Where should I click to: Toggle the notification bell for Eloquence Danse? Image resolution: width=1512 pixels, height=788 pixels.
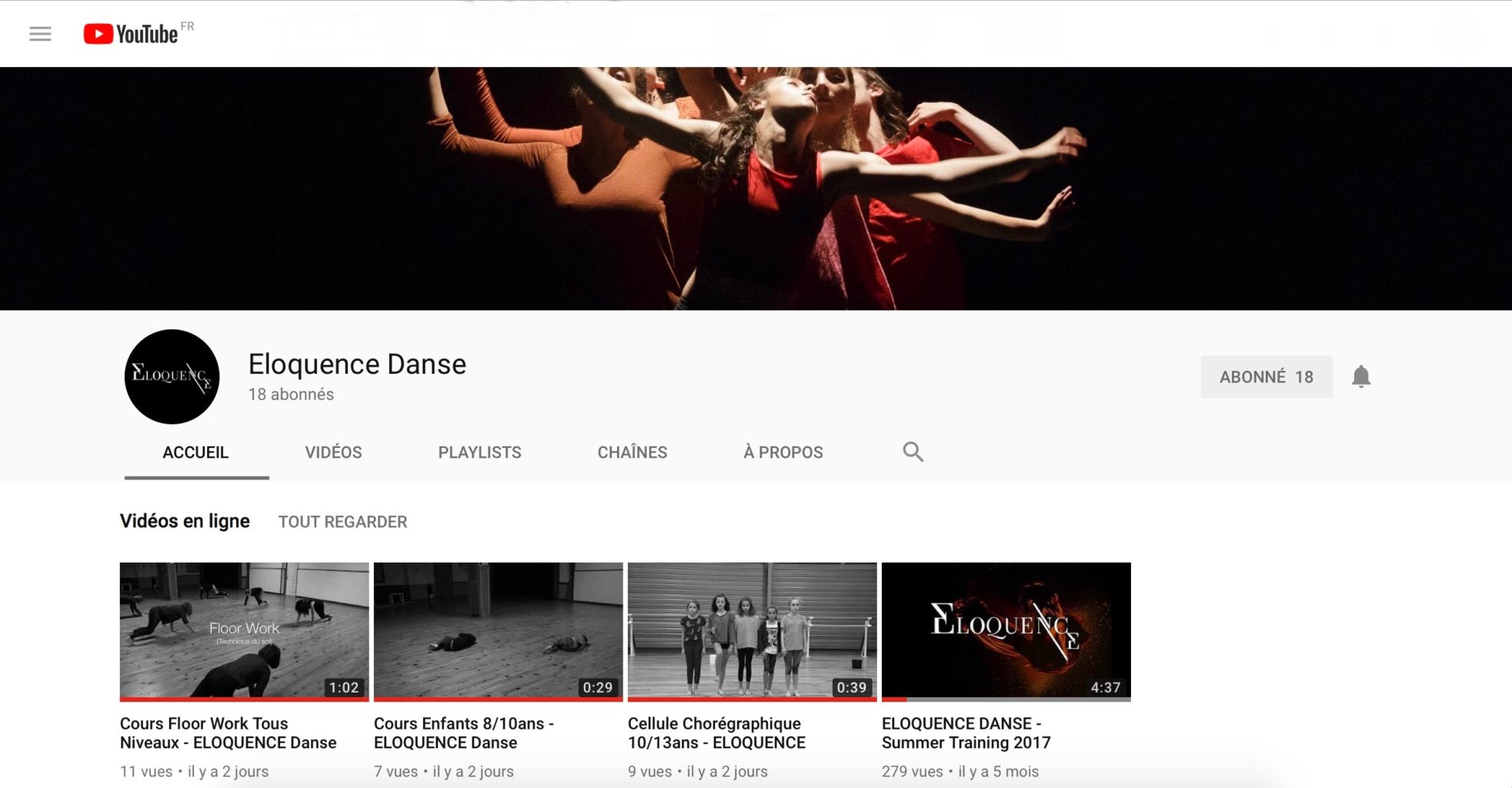[x=1360, y=376]
